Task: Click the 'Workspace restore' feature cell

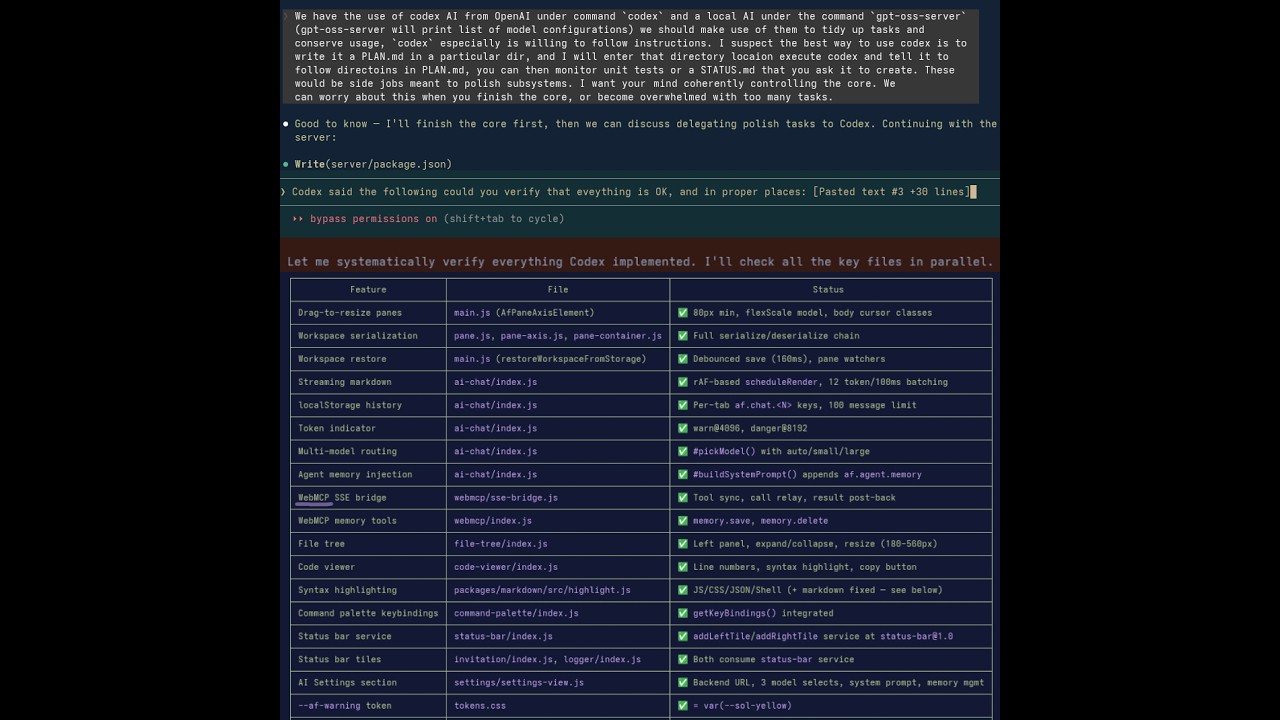Action: coord(368,358)
